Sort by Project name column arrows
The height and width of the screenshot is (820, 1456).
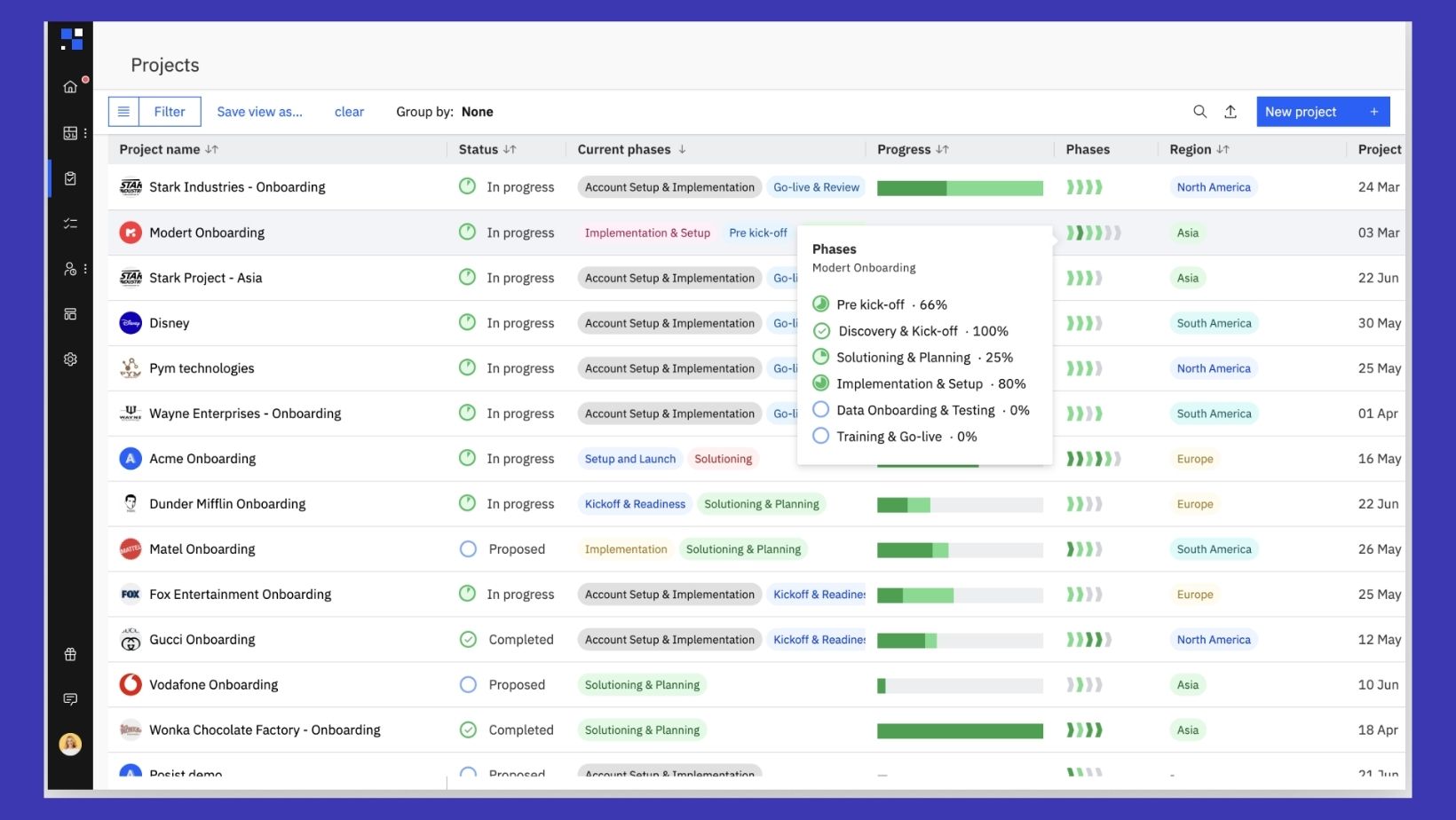coord(211,149)
